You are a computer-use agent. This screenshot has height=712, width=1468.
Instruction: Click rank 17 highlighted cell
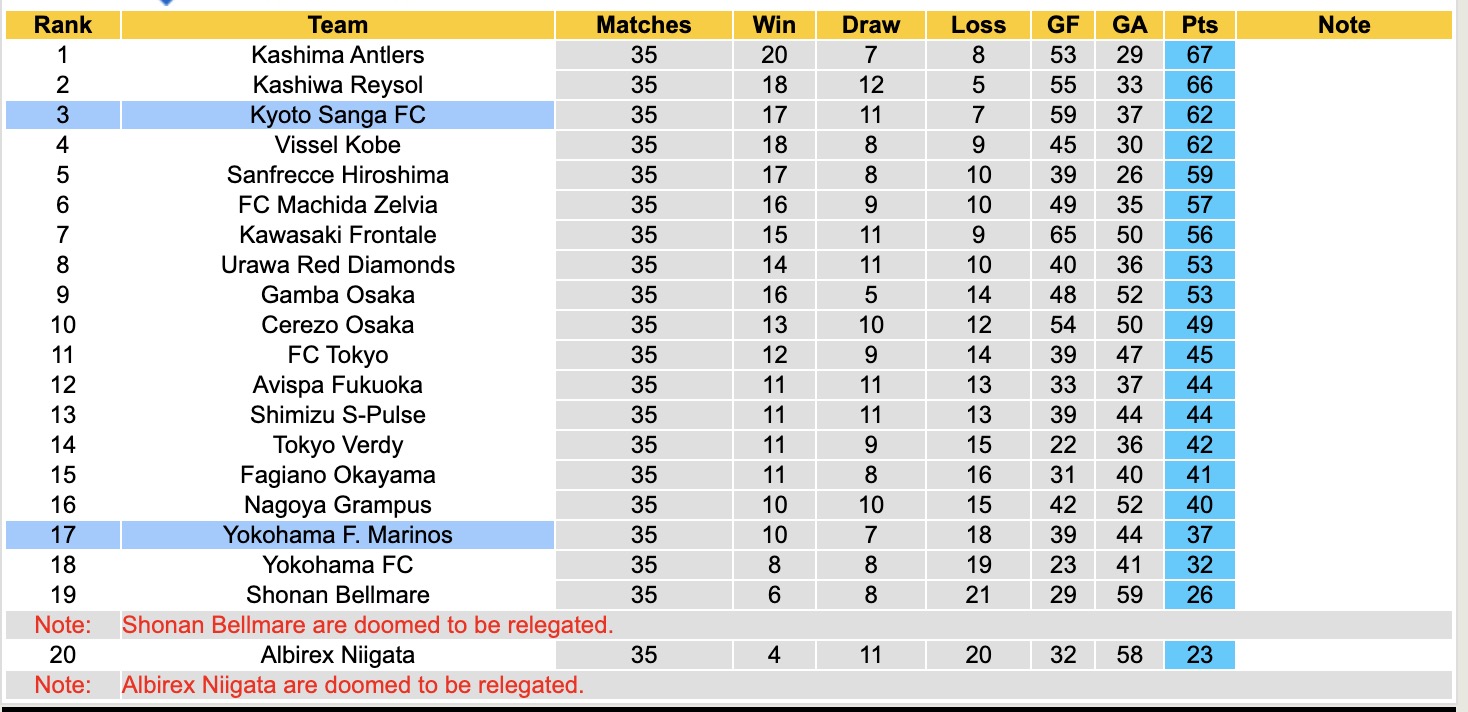[63, 535]
